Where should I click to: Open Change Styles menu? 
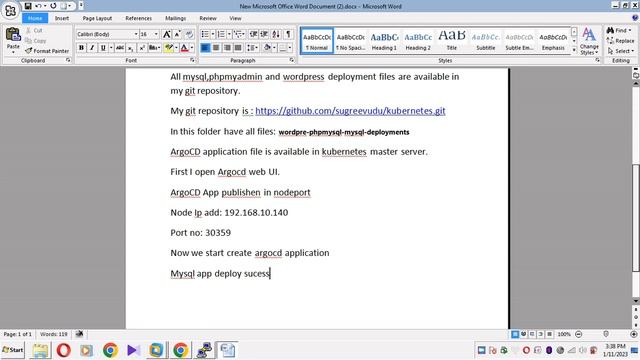click(589, 41)
